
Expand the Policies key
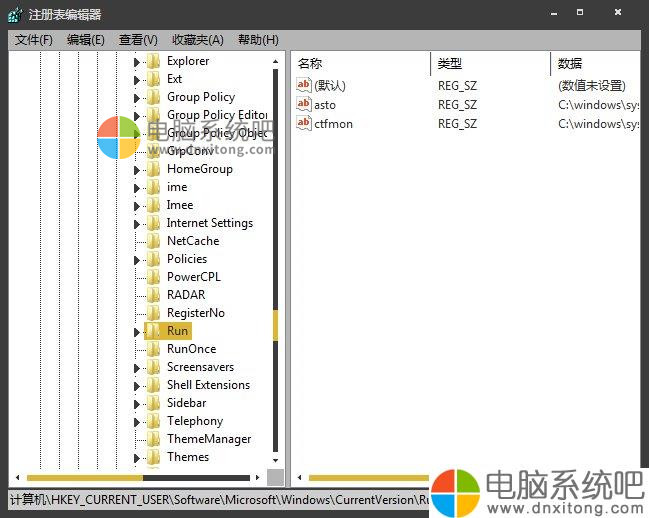pos(137,260)
